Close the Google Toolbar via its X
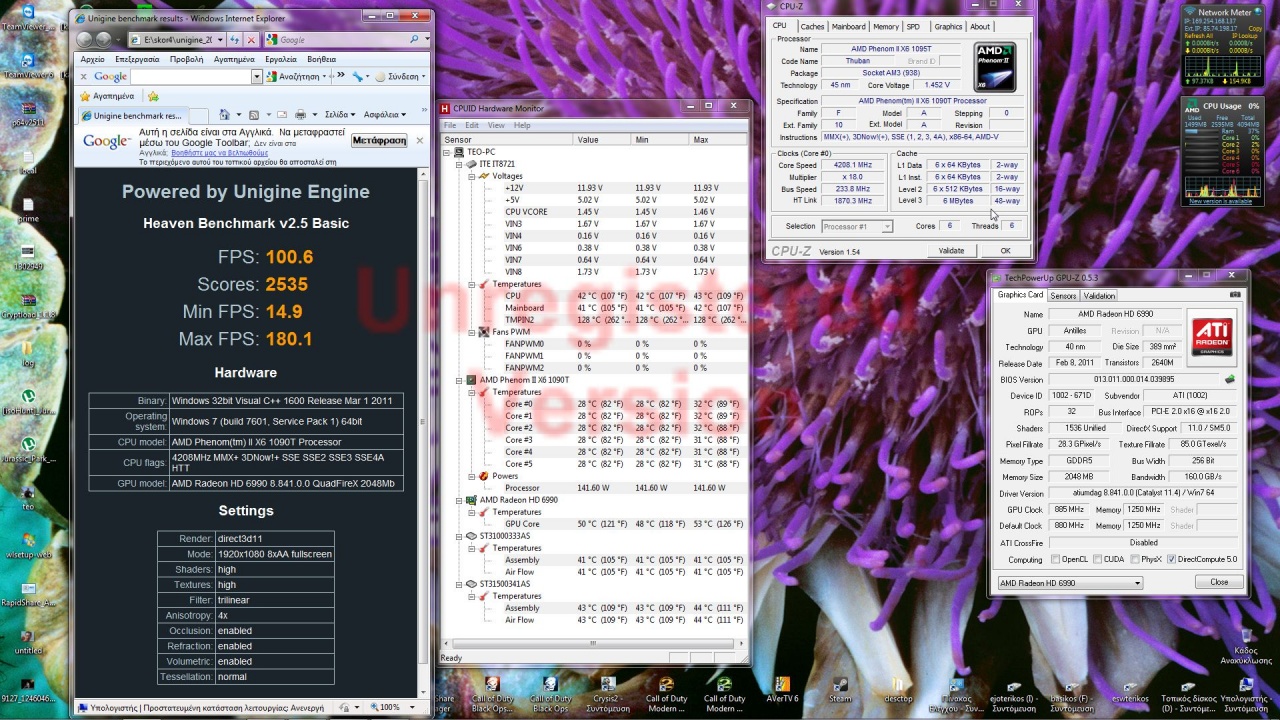This screenshot has height=720, width=1280. [x=83, y=77]
